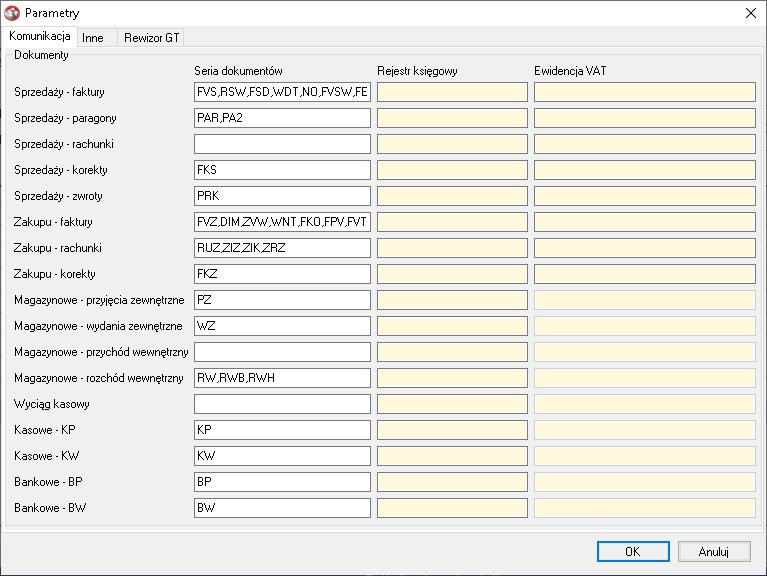Switch to the Inne tab
Image resolution: width=767 pixels, height=576 pixels.
coord(93,37)
